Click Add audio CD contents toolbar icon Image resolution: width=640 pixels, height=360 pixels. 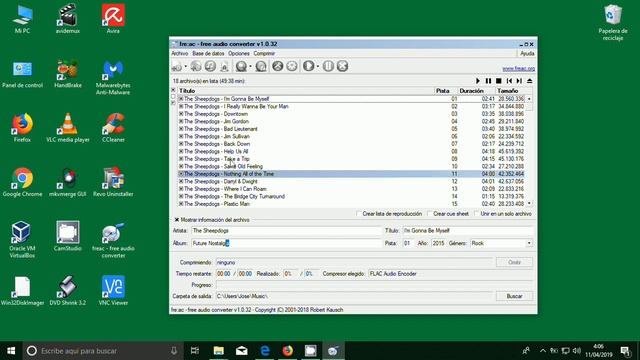pyautogui.click(x=196, y=66)
